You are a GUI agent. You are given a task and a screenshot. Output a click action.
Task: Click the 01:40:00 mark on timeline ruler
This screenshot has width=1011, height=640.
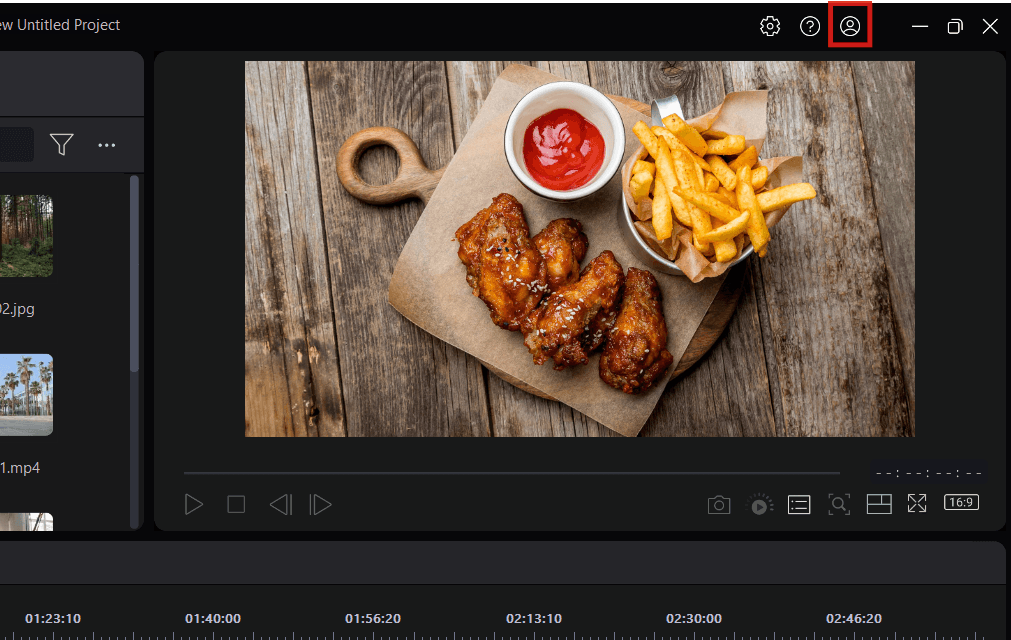213,619
